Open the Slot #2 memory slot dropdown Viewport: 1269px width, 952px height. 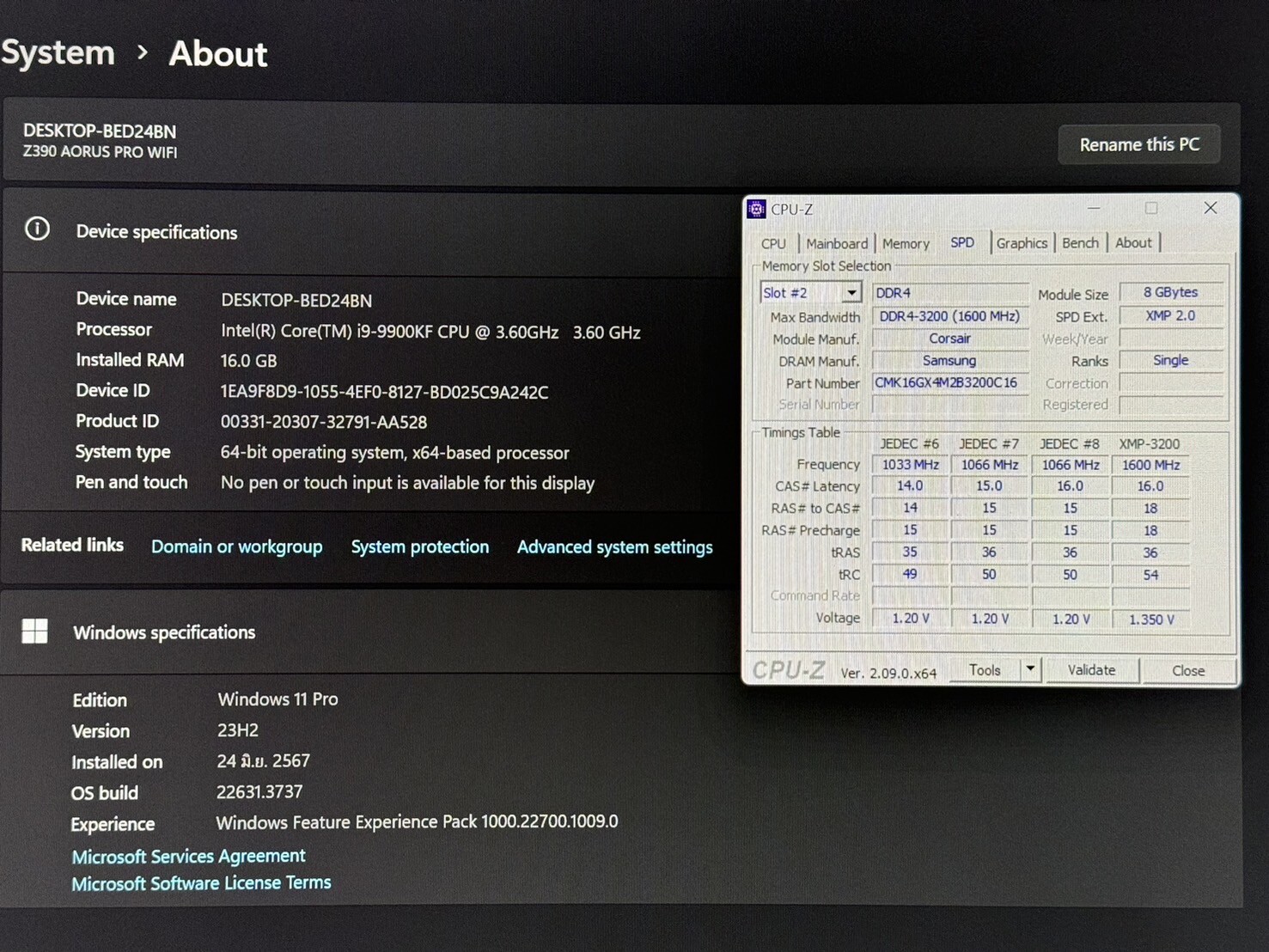810,293
